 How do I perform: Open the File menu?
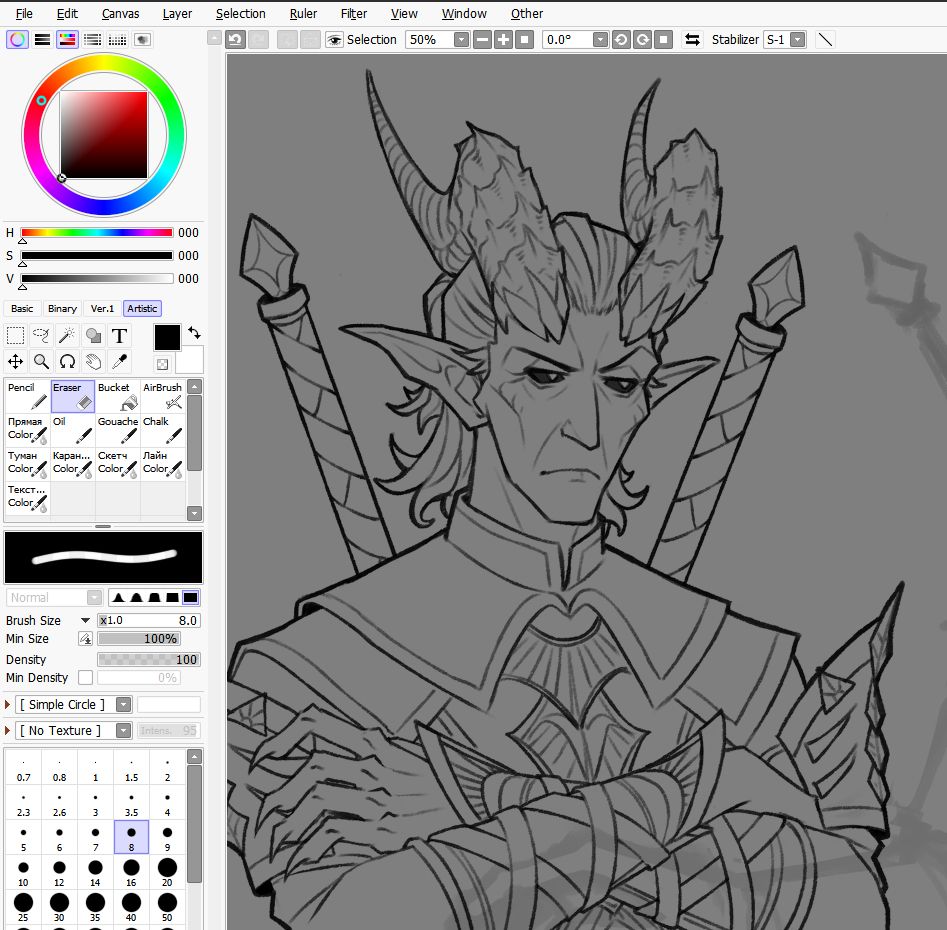click(24, 13)
